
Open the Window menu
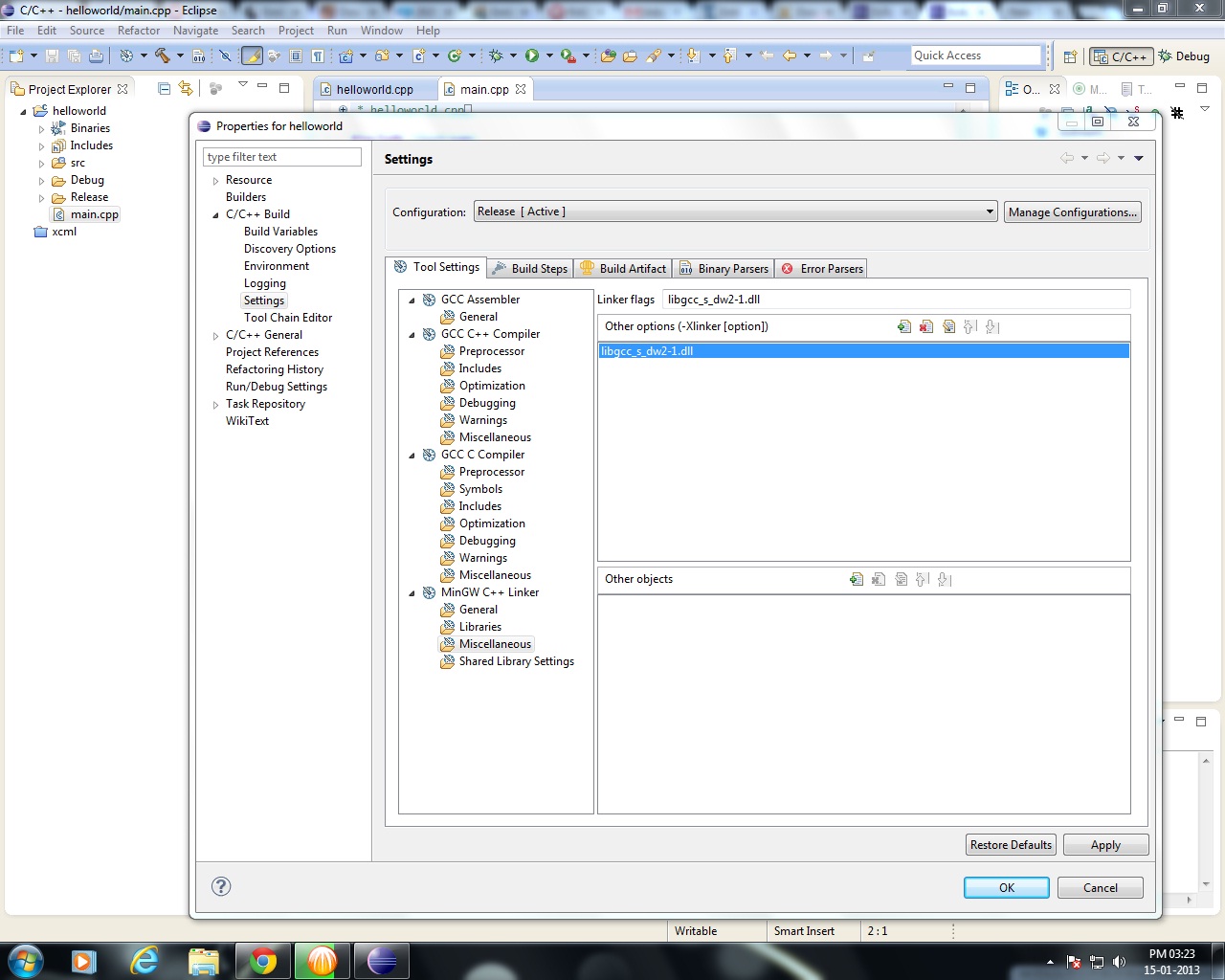coord(381,31)
